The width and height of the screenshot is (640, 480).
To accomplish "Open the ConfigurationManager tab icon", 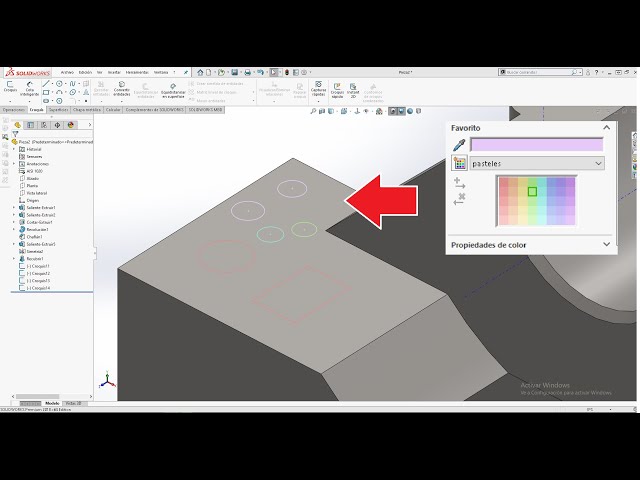I will click(x=44, y=125).
